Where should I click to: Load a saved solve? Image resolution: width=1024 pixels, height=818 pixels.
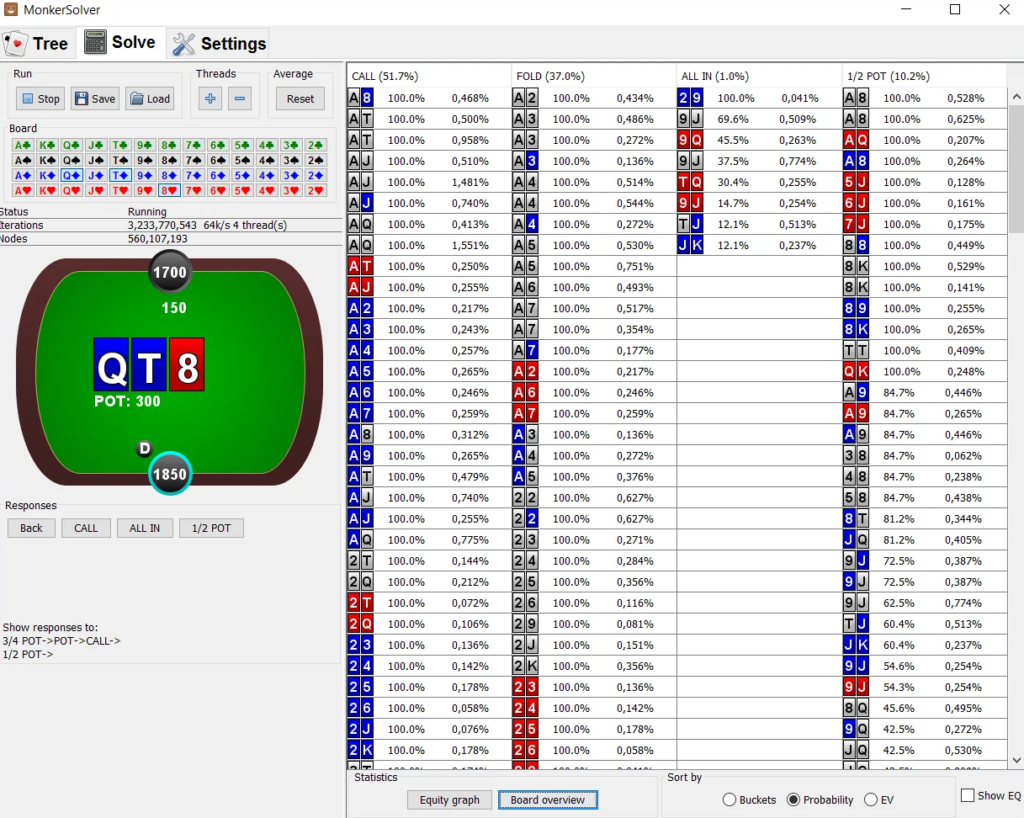tap(150, 99)
